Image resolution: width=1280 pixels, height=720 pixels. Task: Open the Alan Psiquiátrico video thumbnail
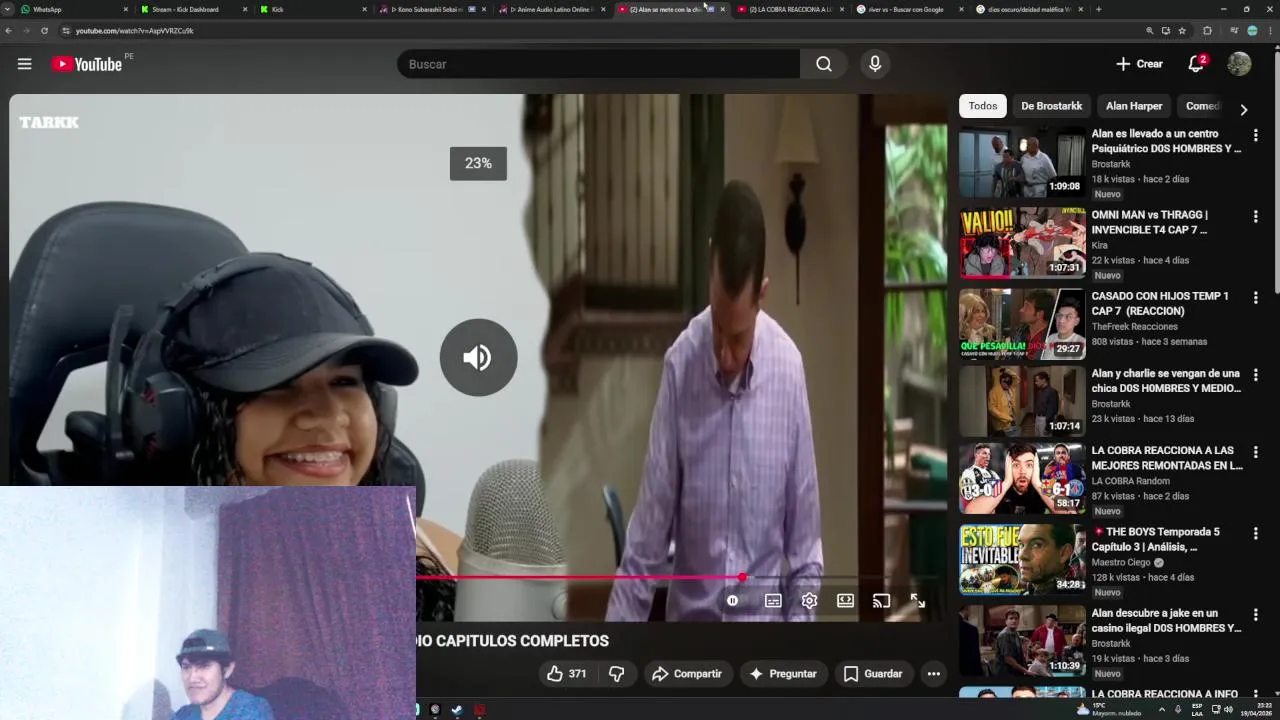(x=1022, y=162)
